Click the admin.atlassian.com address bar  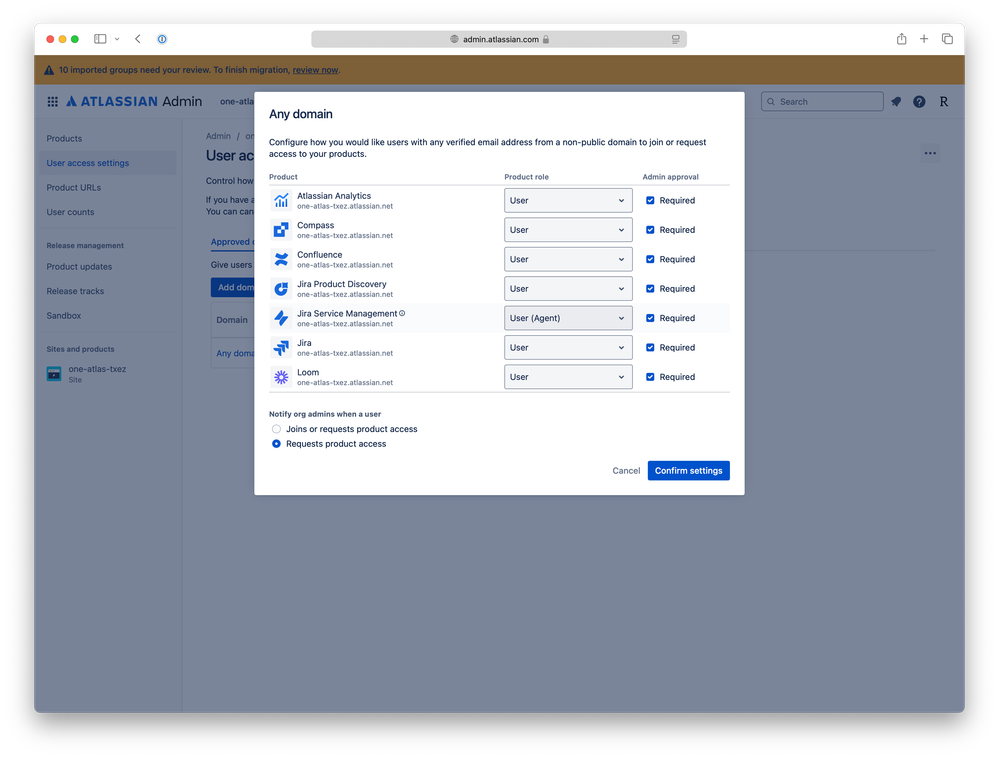click(499, 39)
